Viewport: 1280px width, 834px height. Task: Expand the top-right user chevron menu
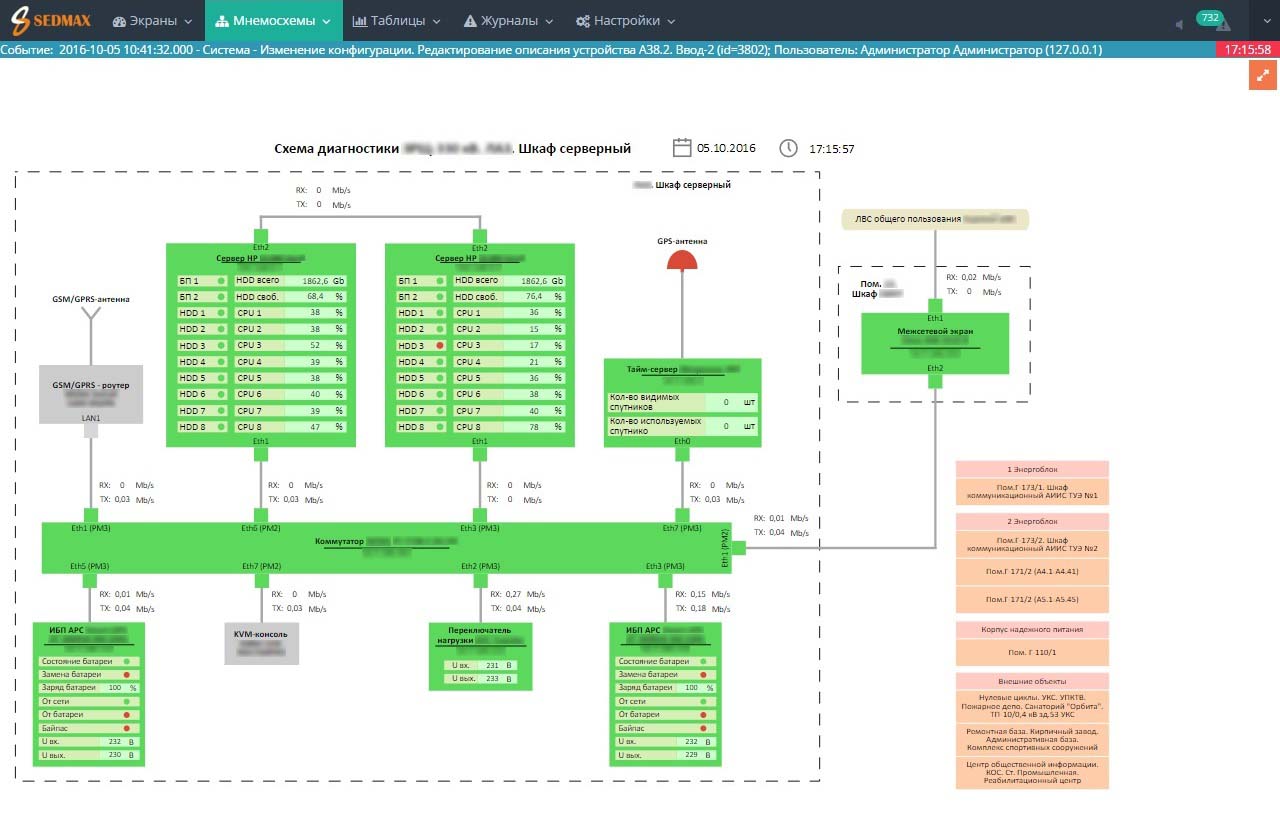tap(1264, 21)
